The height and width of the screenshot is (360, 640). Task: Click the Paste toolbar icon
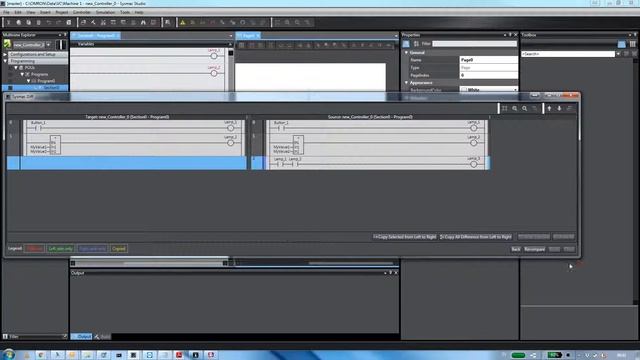(29, 22)
